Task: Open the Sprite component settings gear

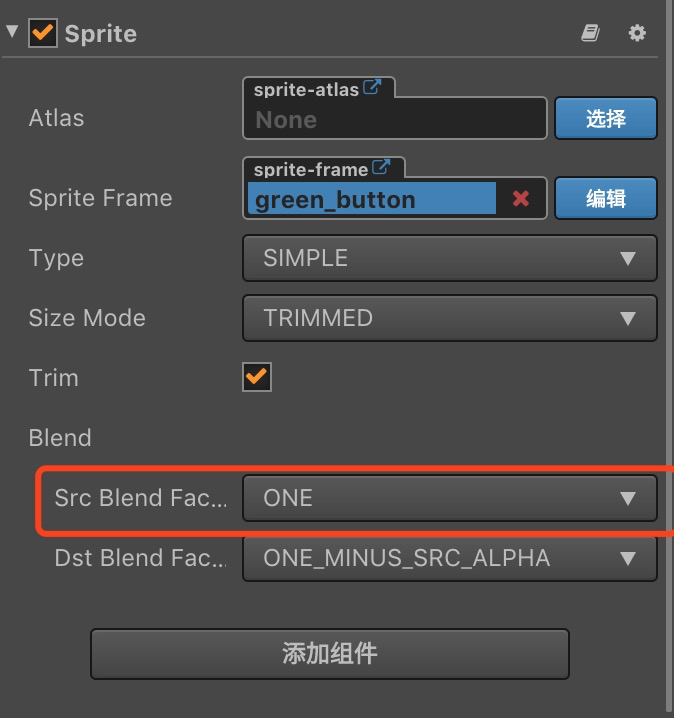Action: tap(637, 33)
